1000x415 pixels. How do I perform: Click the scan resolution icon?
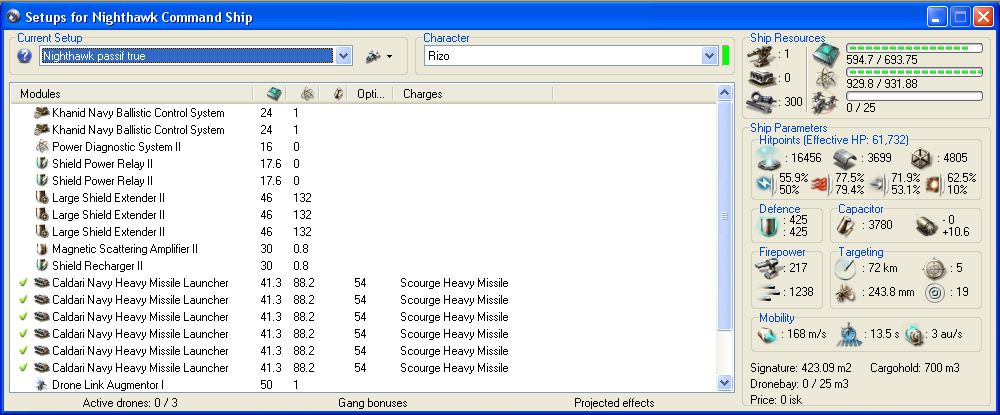[846, 293]
